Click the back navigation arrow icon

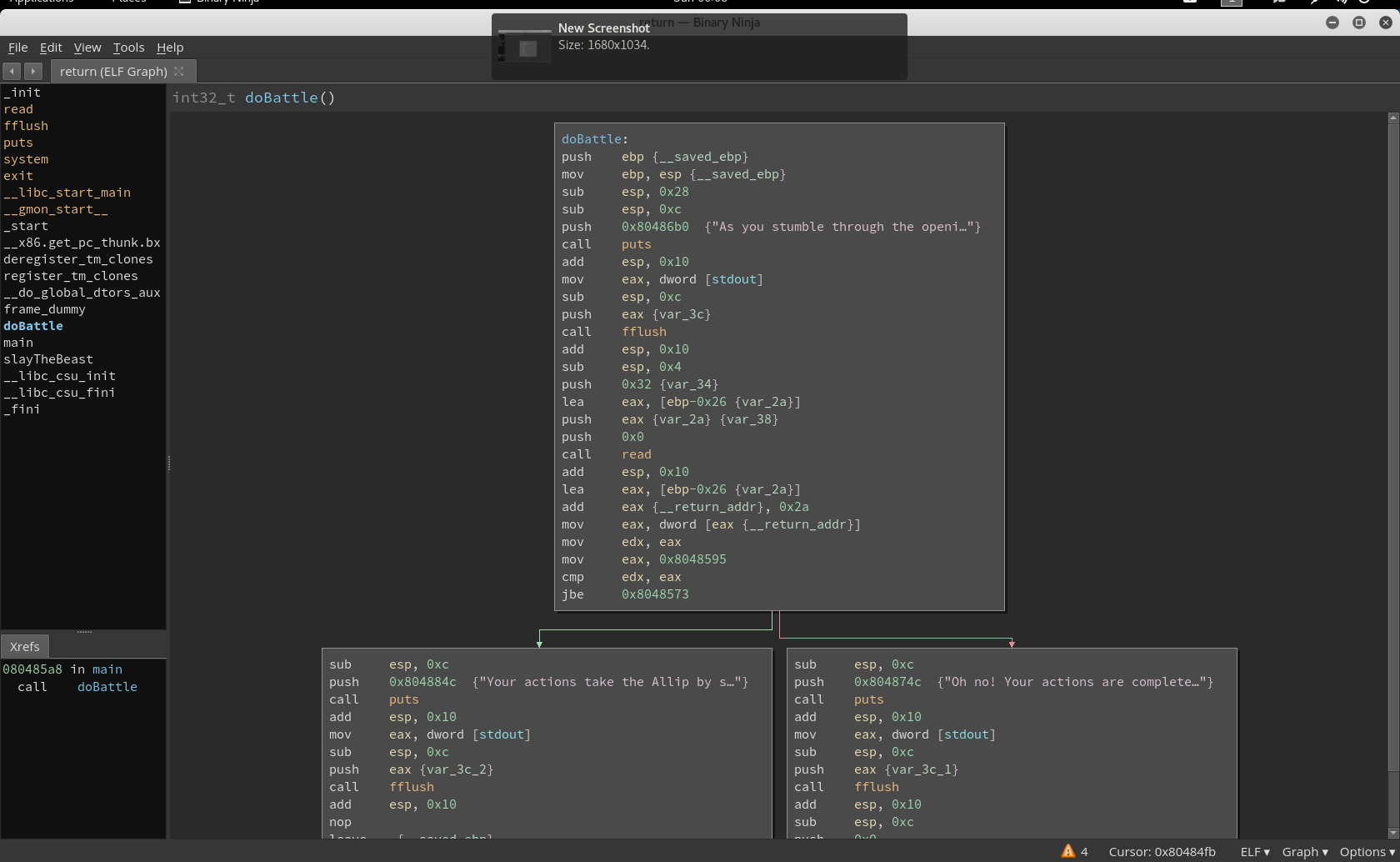point(12,72)
